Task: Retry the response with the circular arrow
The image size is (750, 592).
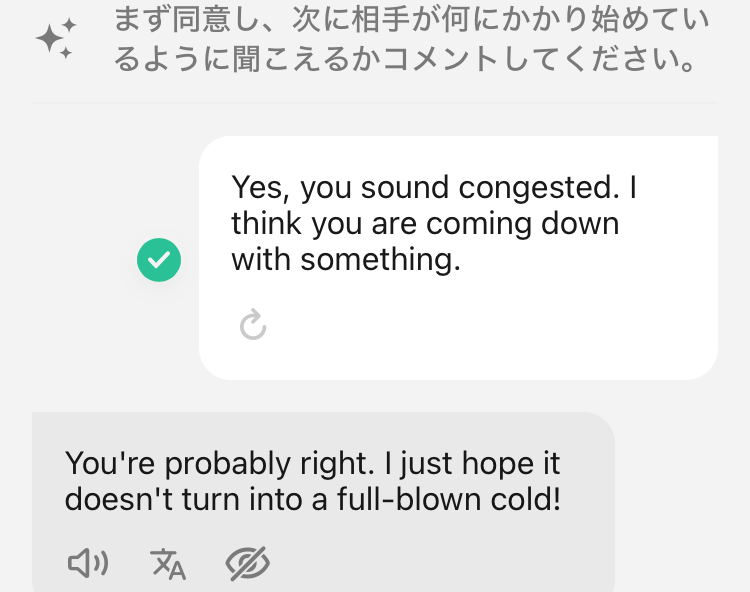Action: [x=253, y=325]
